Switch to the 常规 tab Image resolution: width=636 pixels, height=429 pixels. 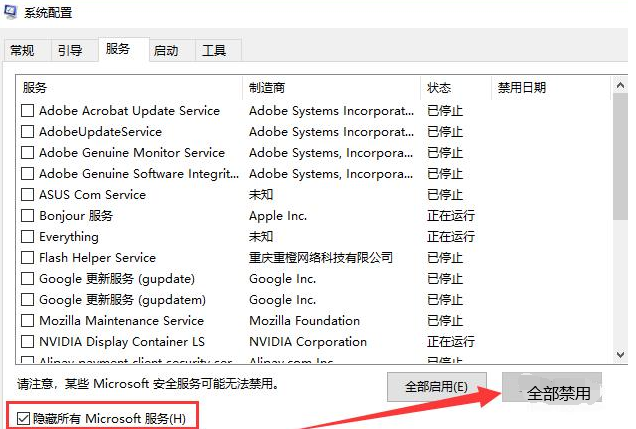click(22, 51)
